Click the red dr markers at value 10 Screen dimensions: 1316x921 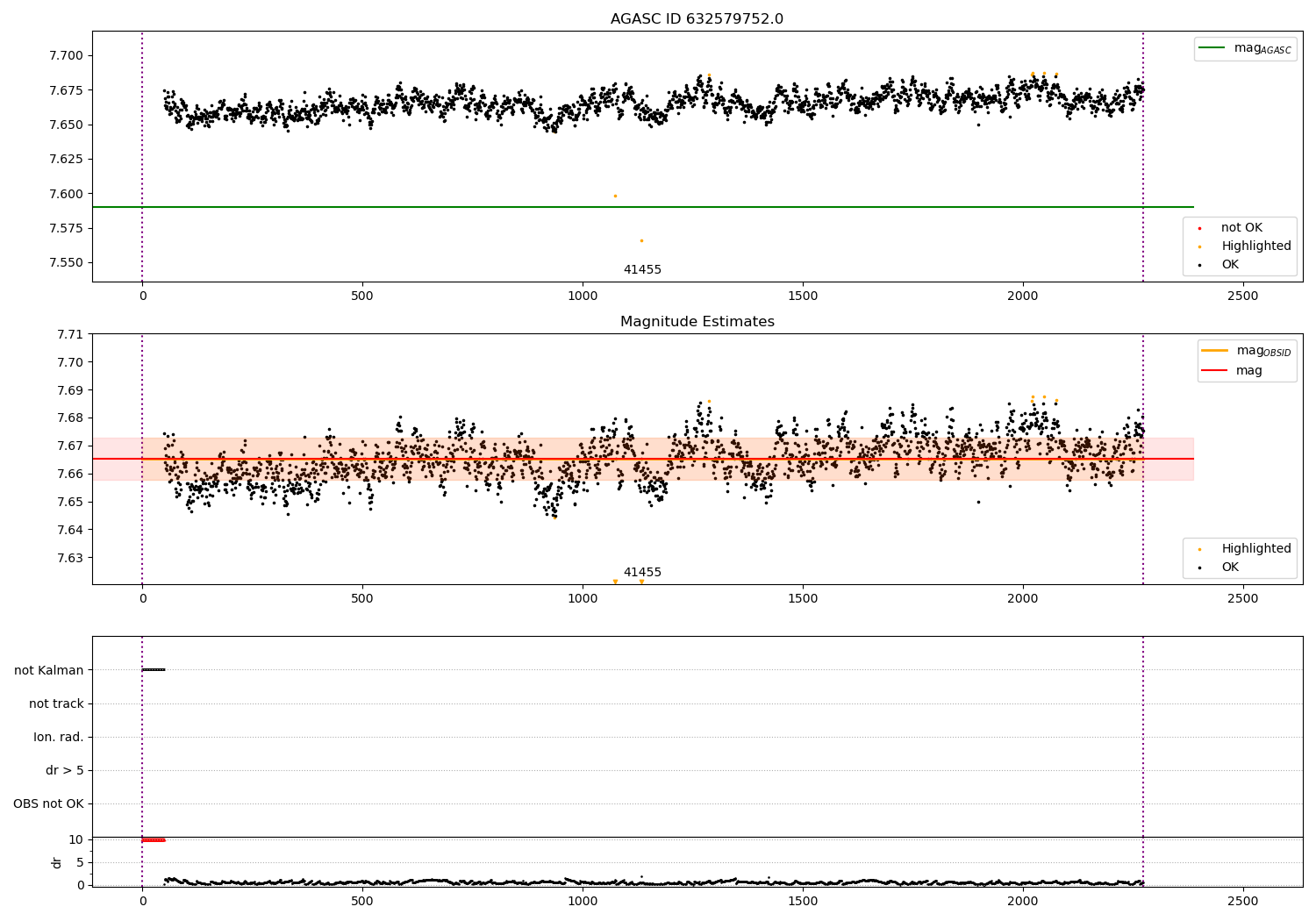pos(154,840)
